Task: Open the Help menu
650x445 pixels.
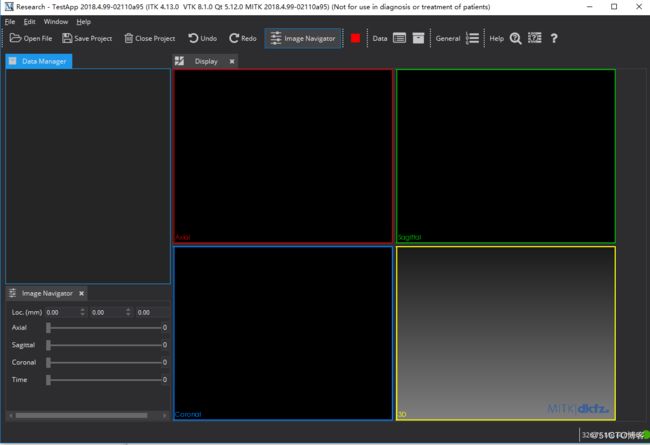Action: 83,22
